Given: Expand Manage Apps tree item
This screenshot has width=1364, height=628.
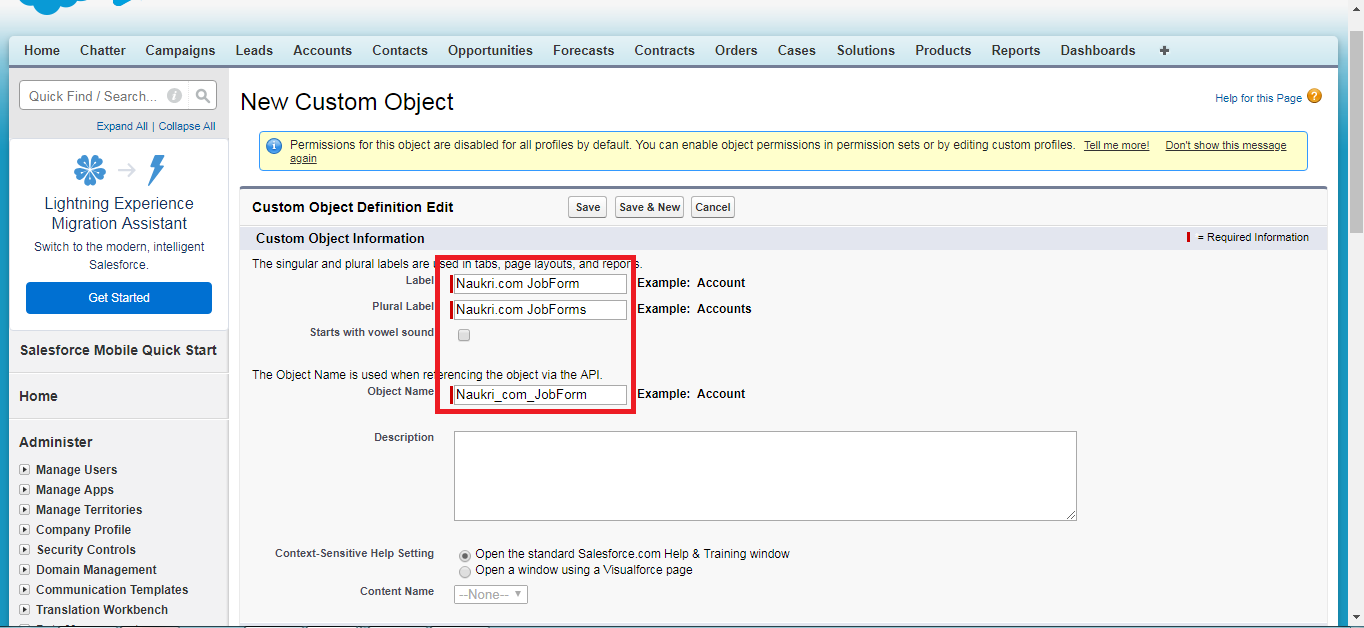Looking at the screenshot, I should coord(25,489).
